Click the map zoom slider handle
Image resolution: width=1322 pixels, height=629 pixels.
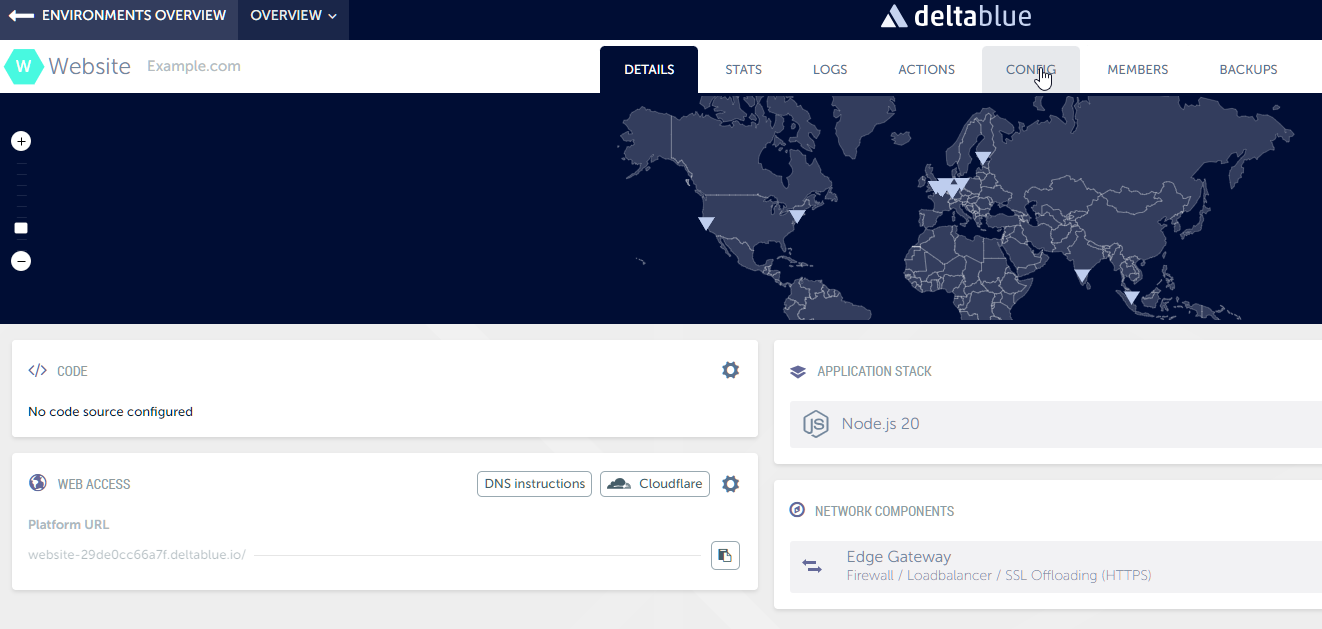click(21, 228)
